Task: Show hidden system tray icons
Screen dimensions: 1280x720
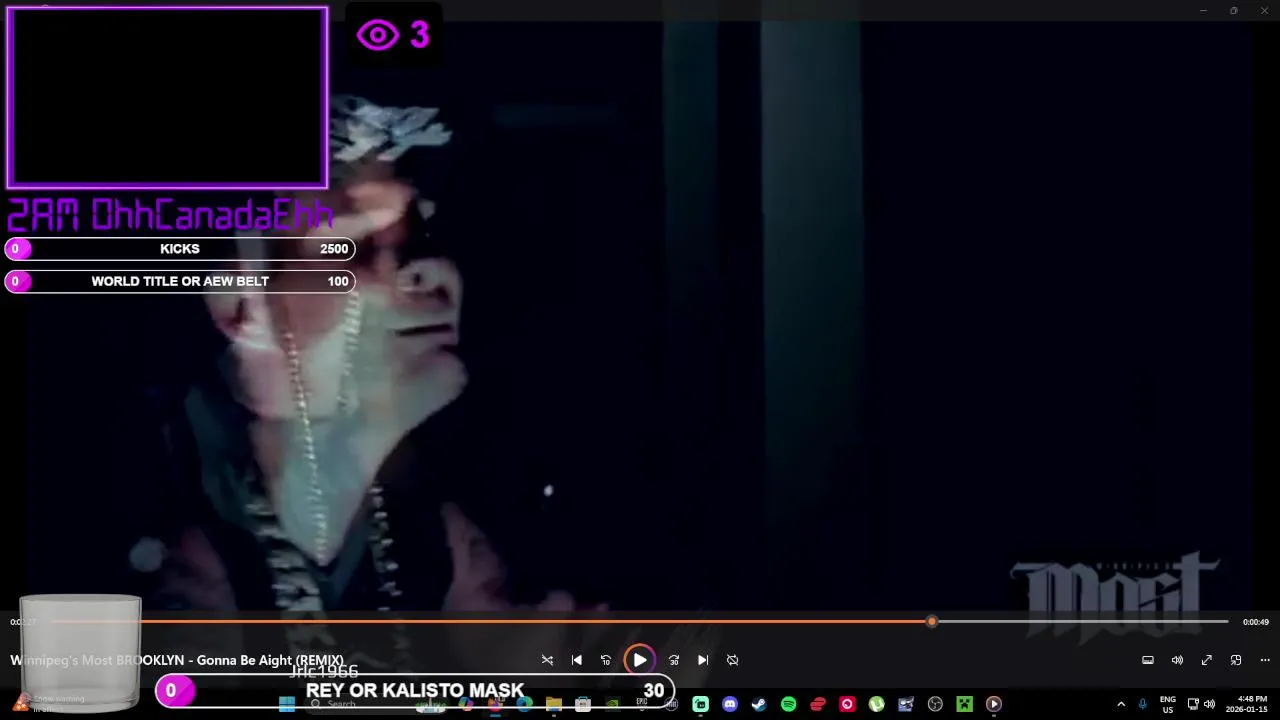Action: pos(1121,704)
